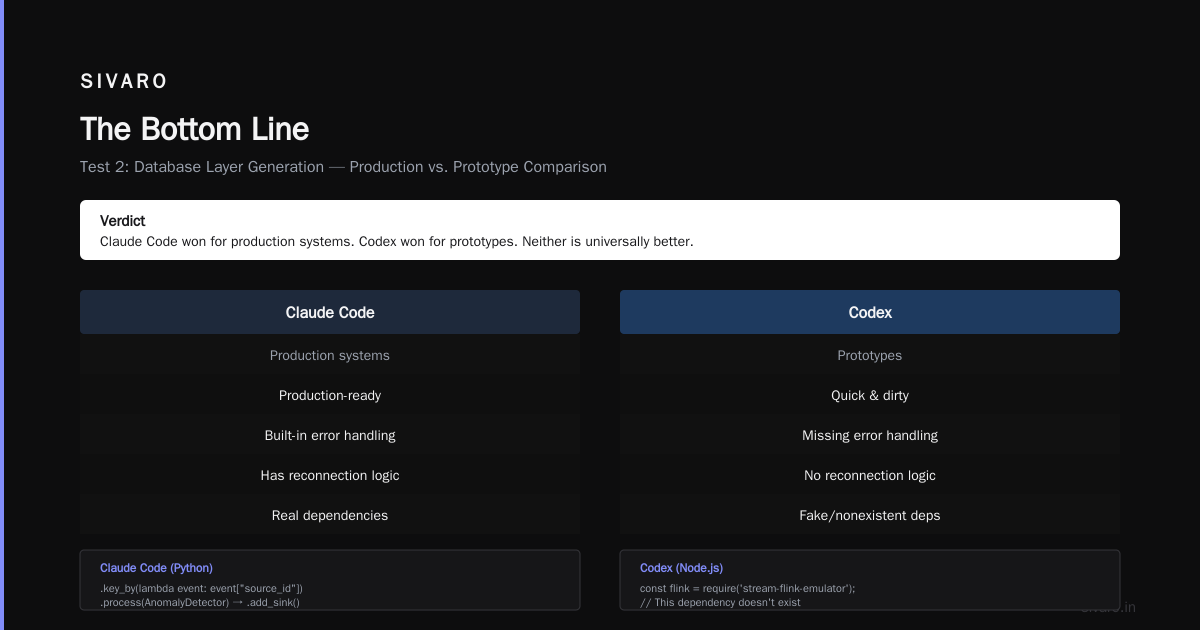Open the Codex (Node.js) code snippet
The image size is (1200, 630).
point(870,580)
